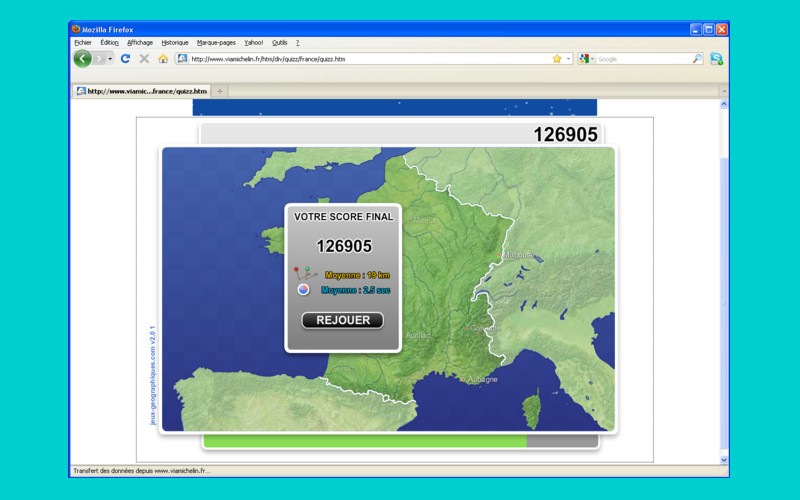Open the back/forward history dropdown arrow

coord(110,59)
